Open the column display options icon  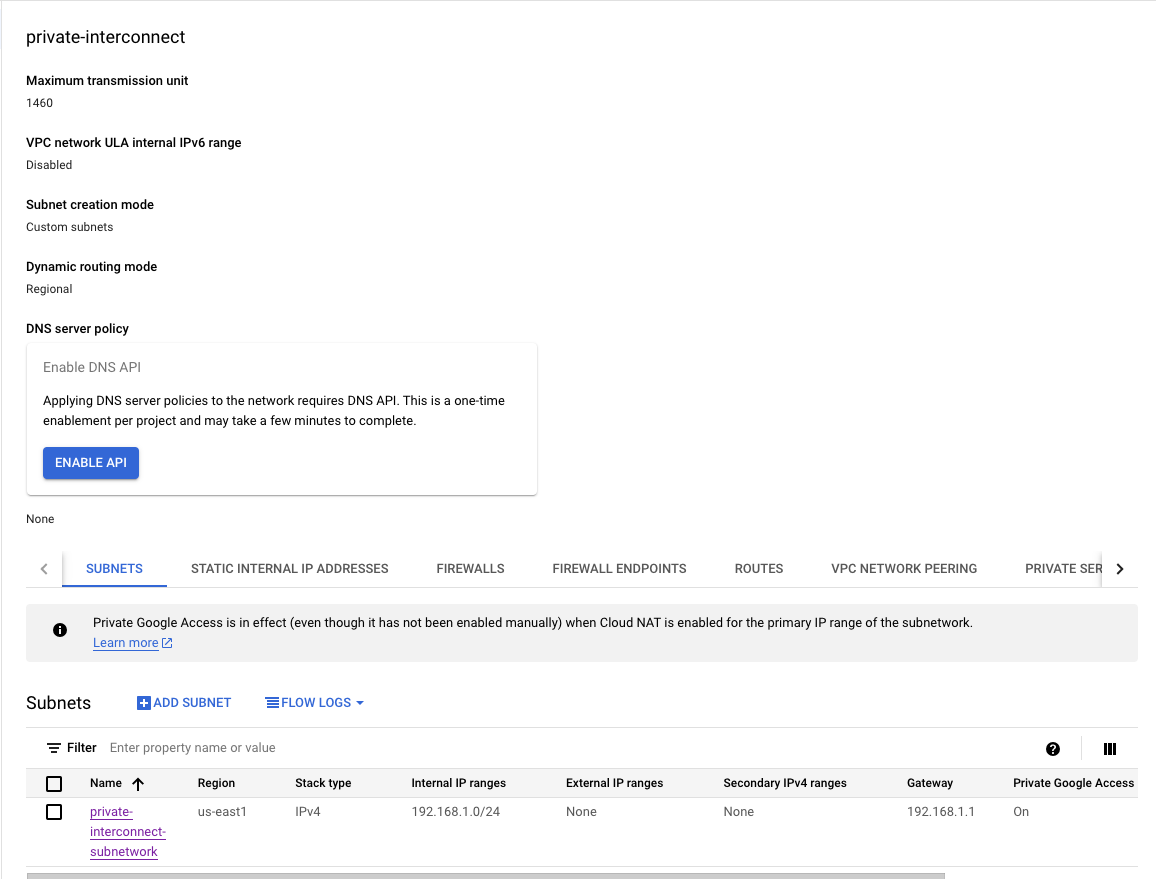(x=1109, y=749)
